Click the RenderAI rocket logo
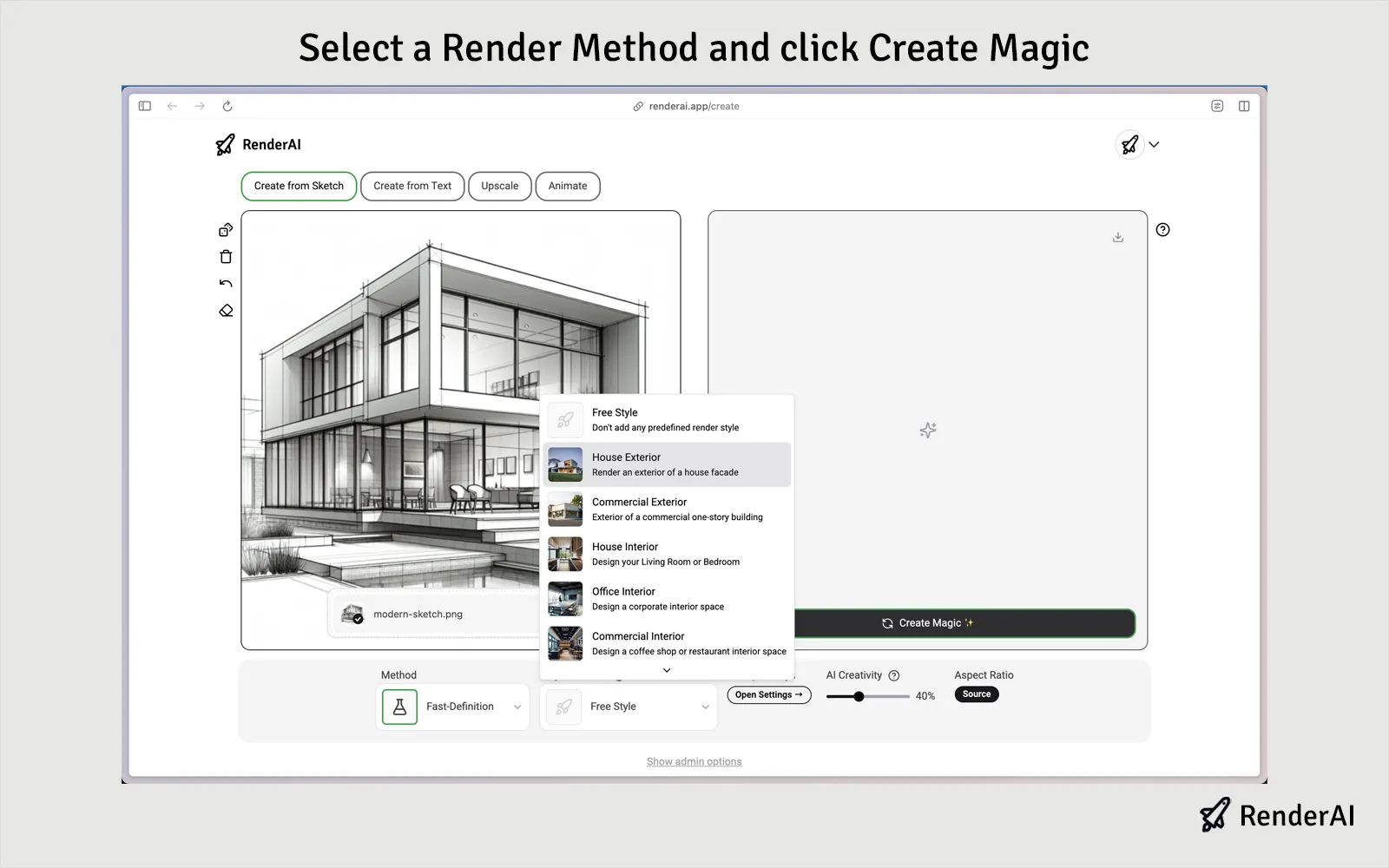Viewport: 1389px width, 868px height. [x=227, y=144]
